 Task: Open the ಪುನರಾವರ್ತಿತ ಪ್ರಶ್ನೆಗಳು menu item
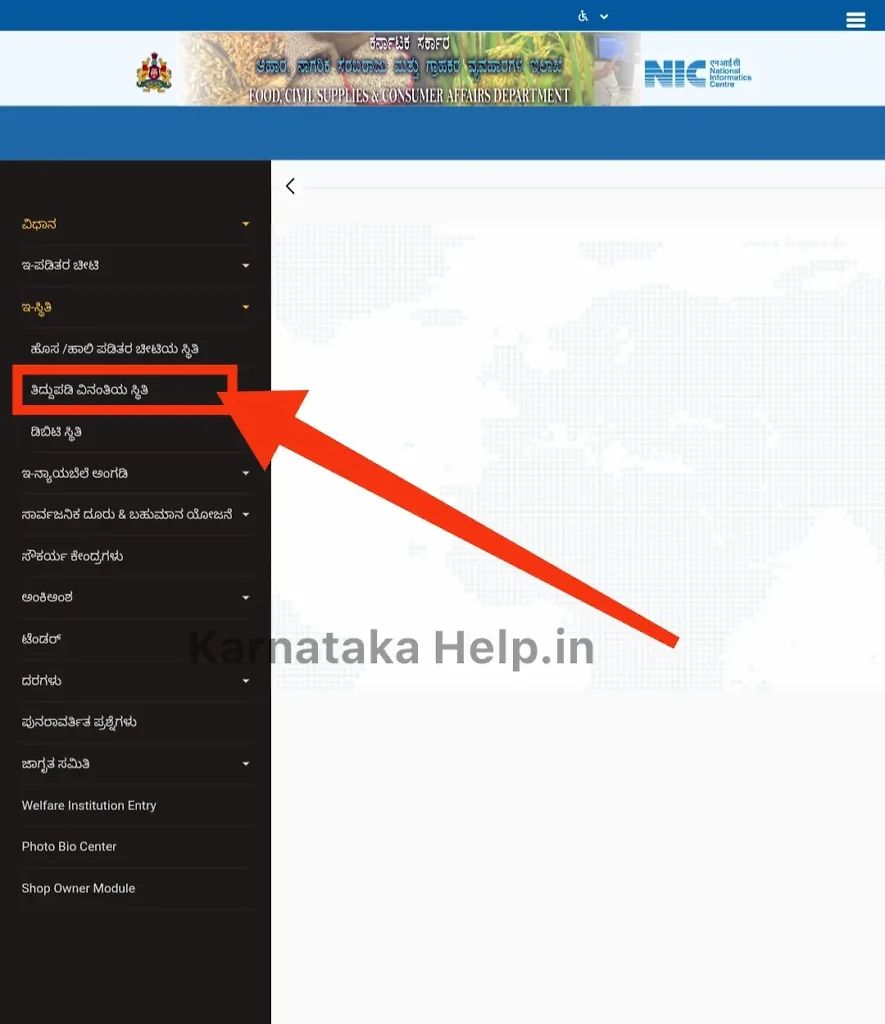click(79, 722)
